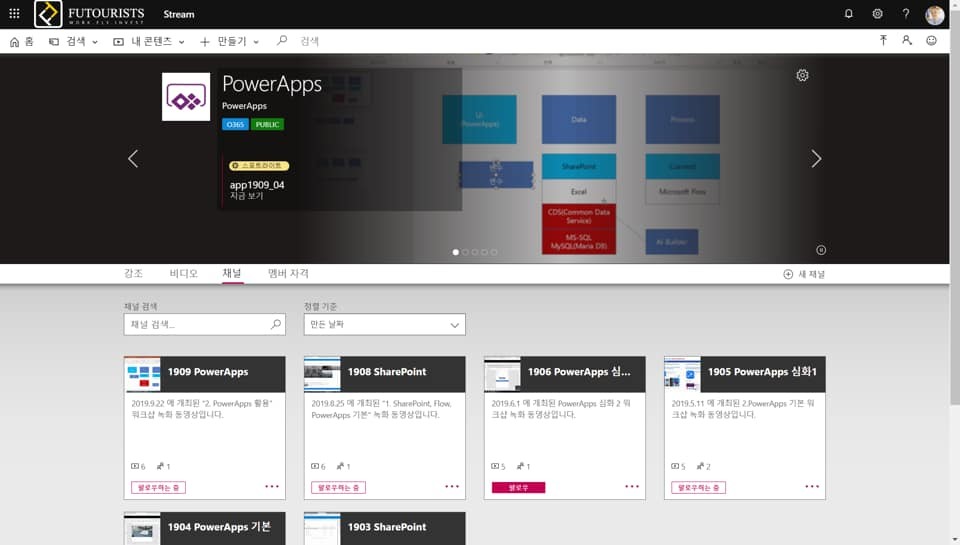Show previous spotlight slide with left arrow
The height and width of the screenshot is (545, 960).
tap(133, 159)
